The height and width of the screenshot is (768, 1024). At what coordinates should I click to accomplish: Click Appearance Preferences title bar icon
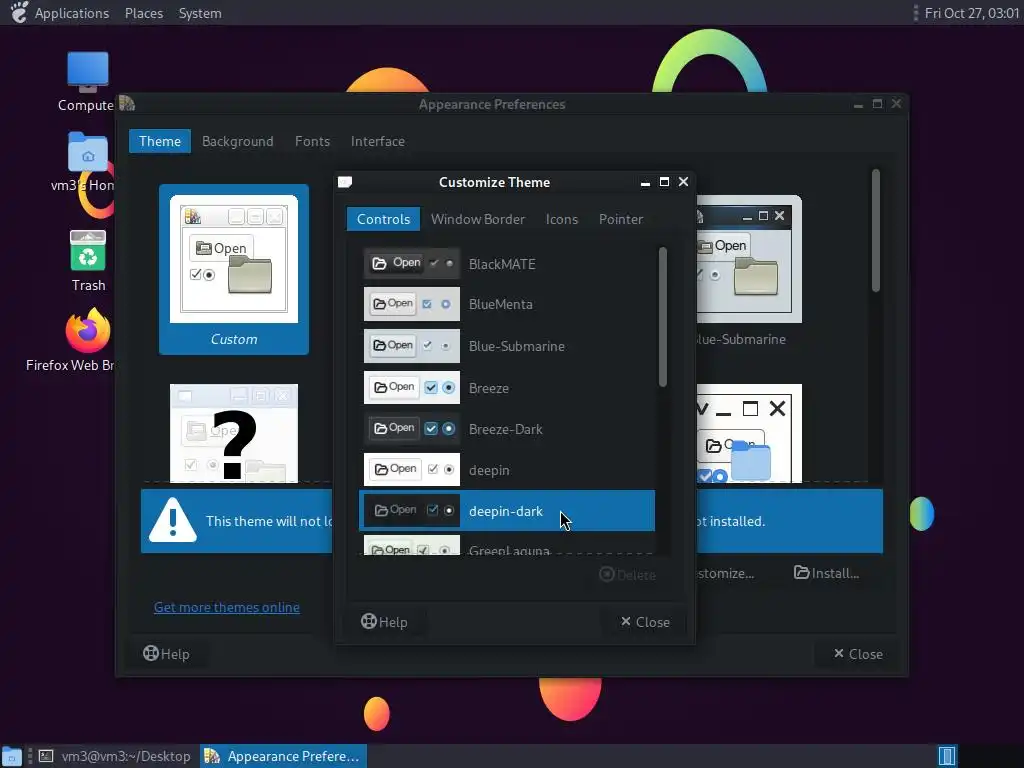(x=127, y=103)
